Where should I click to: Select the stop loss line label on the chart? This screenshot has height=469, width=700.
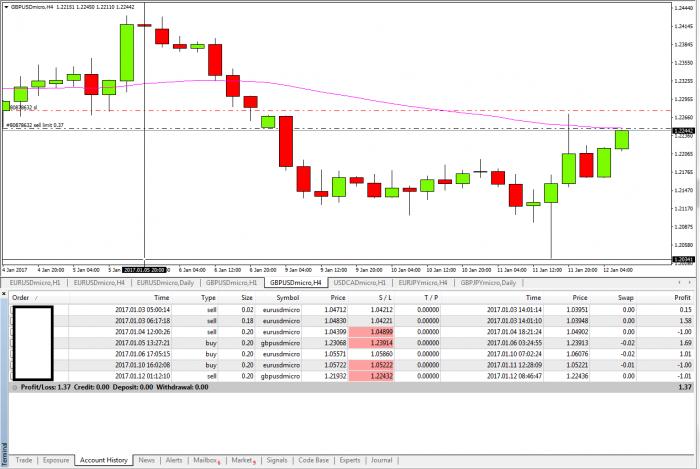22,108
